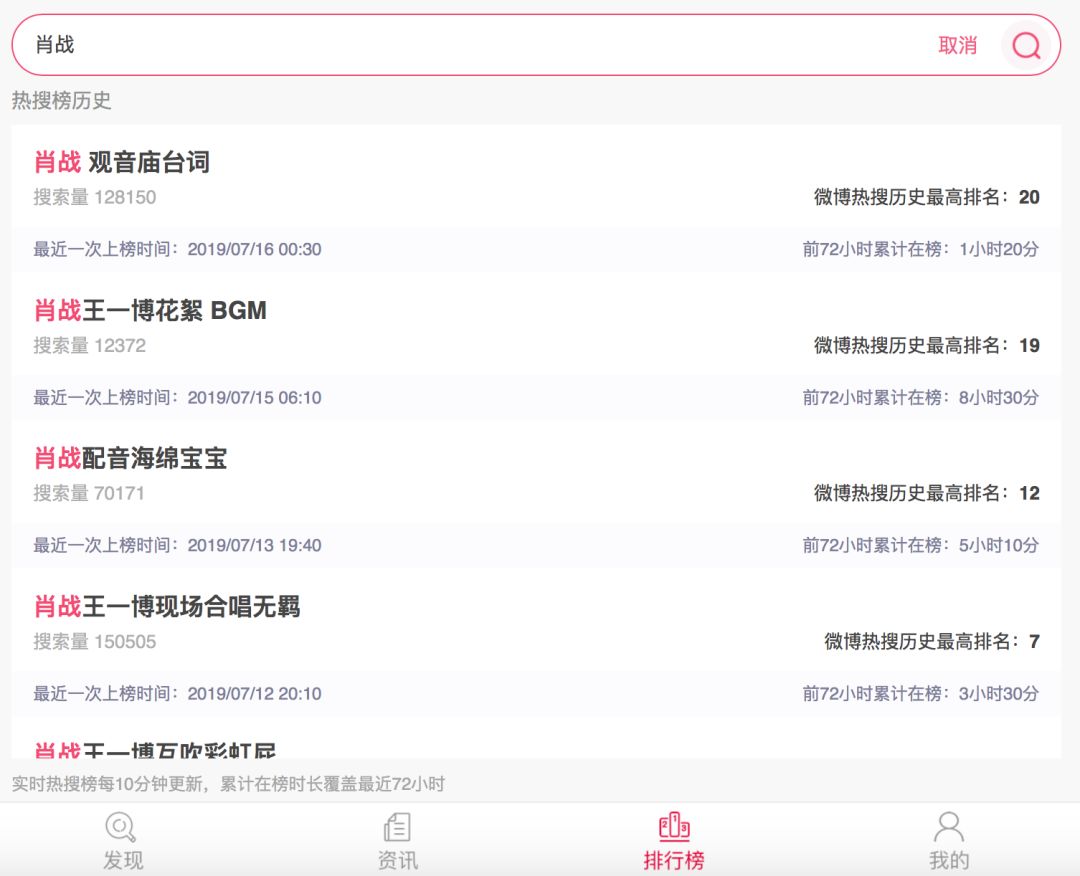
Task: Click the magnifier search icon button
Action: (1026, 45)
